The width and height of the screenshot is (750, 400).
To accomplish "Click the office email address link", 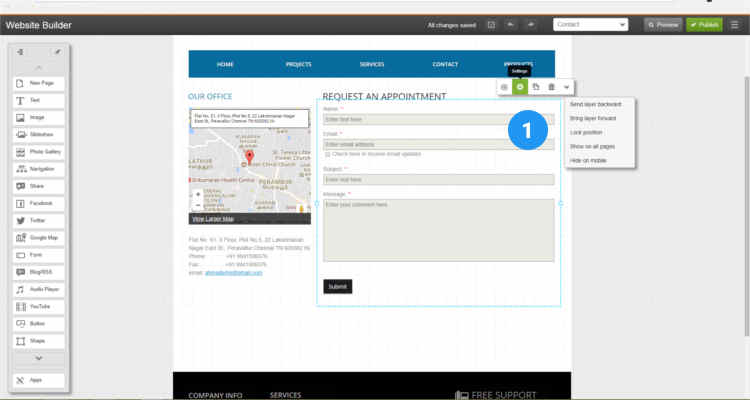I will tap(233, 273).
